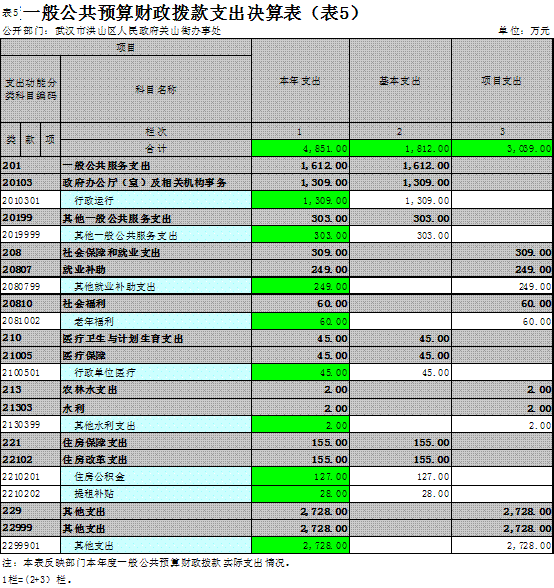554x588 pixels.
Task: Select the 行政运行 row name cell
Action: tap(156, 200)
